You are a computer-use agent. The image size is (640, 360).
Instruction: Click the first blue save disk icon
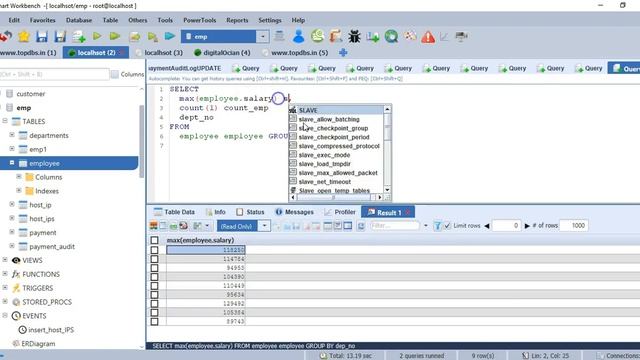tap(42, 36)
